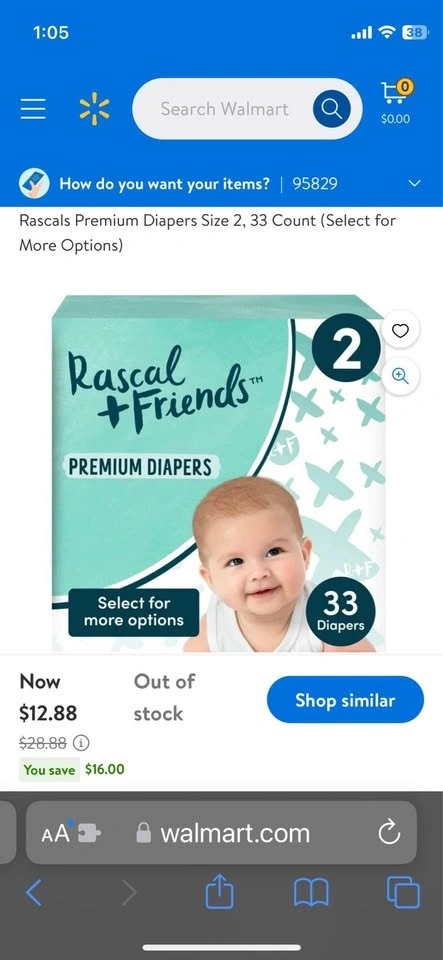The height and width of the screenshot is (960, 443).
Task: Tap the 95829 zip code location
Action: click(x=315, y=184)
